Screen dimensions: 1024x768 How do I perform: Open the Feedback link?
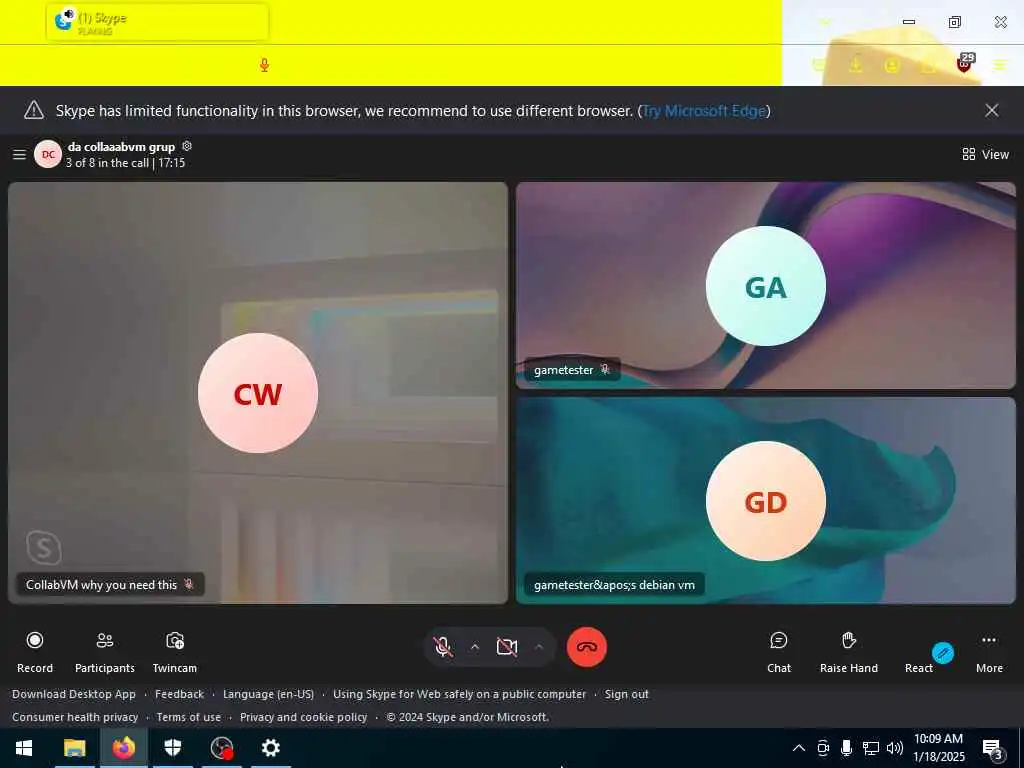click(x=180, y=694)
